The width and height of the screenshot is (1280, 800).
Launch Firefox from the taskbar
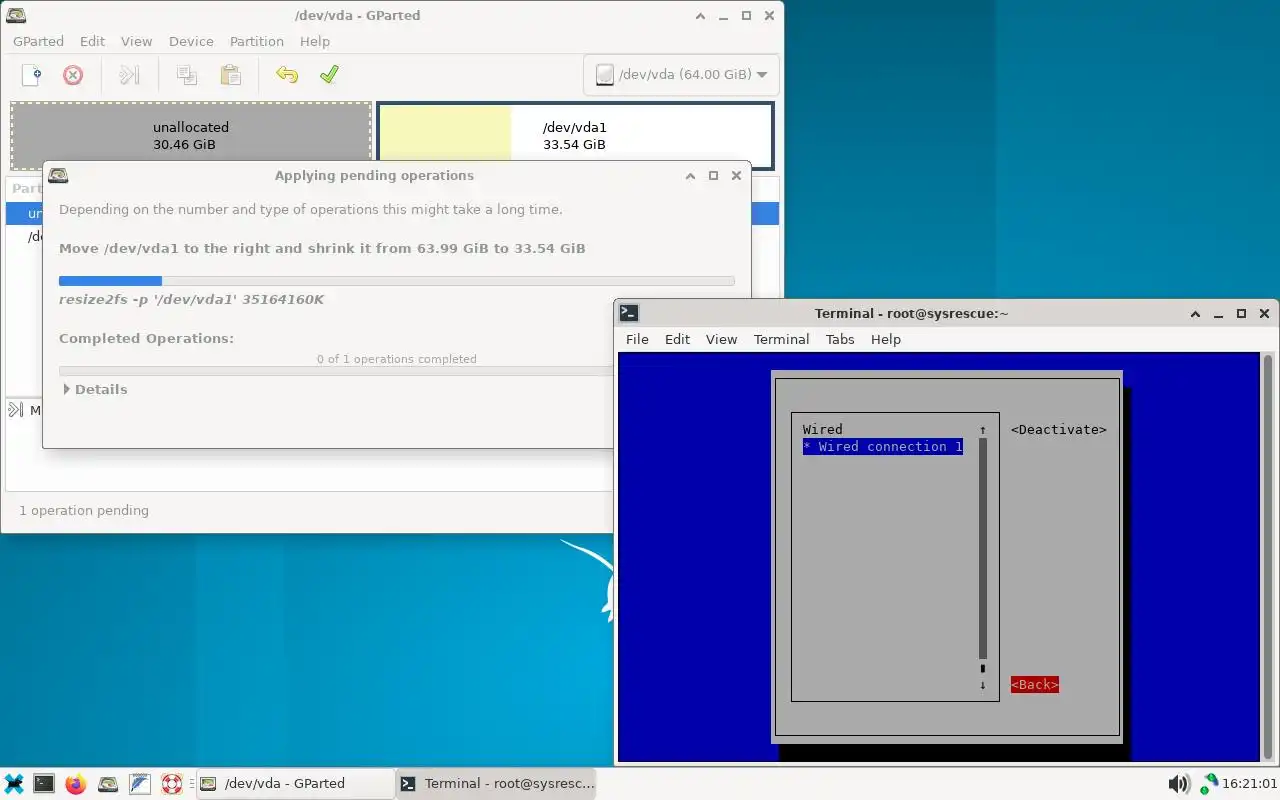click(76, 784)
